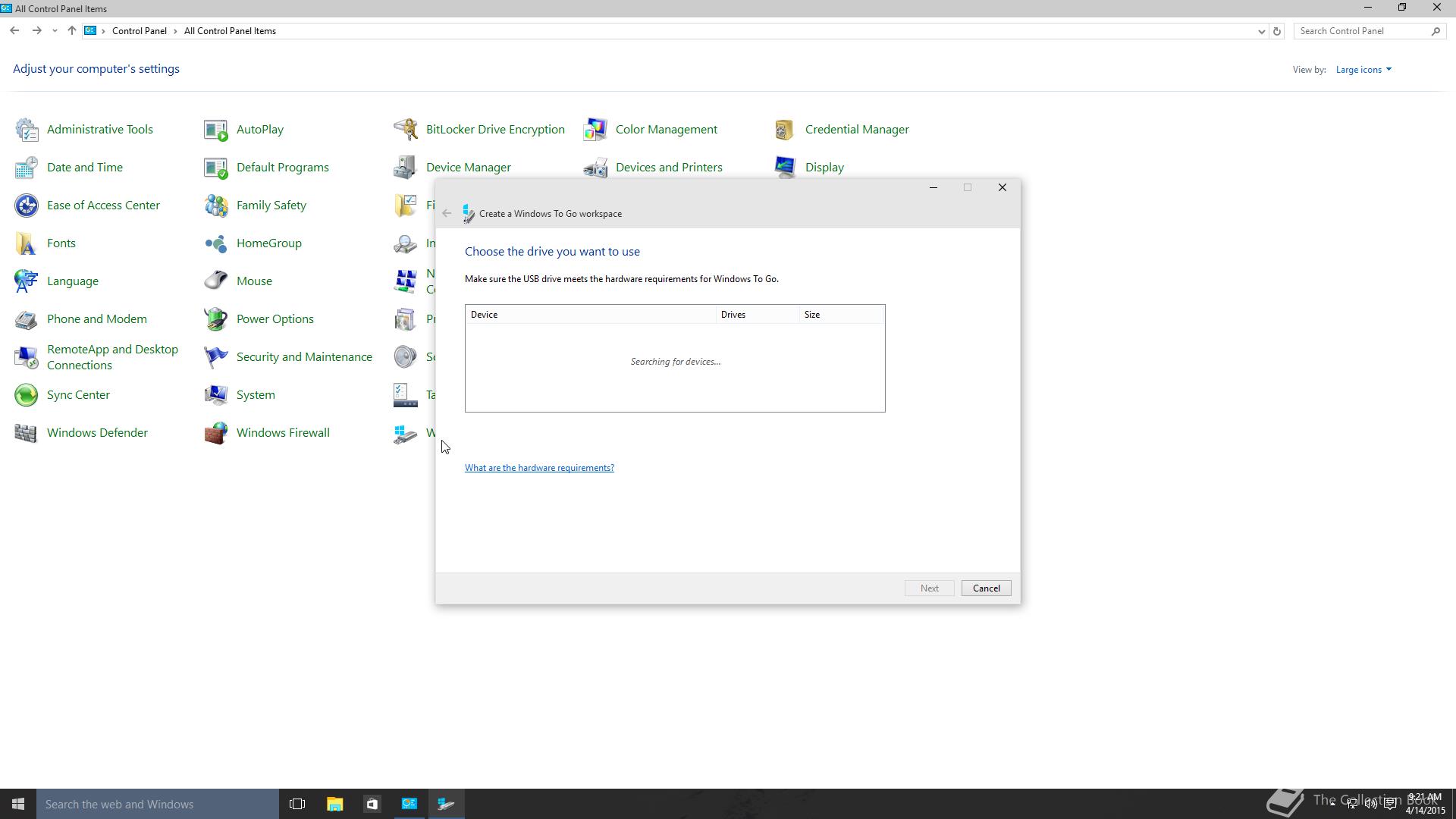Viewport: 1456px width, 819px height.
Task: Click the taskbar clock showing 4/14/2015
Action: (x=1425, y=804)
